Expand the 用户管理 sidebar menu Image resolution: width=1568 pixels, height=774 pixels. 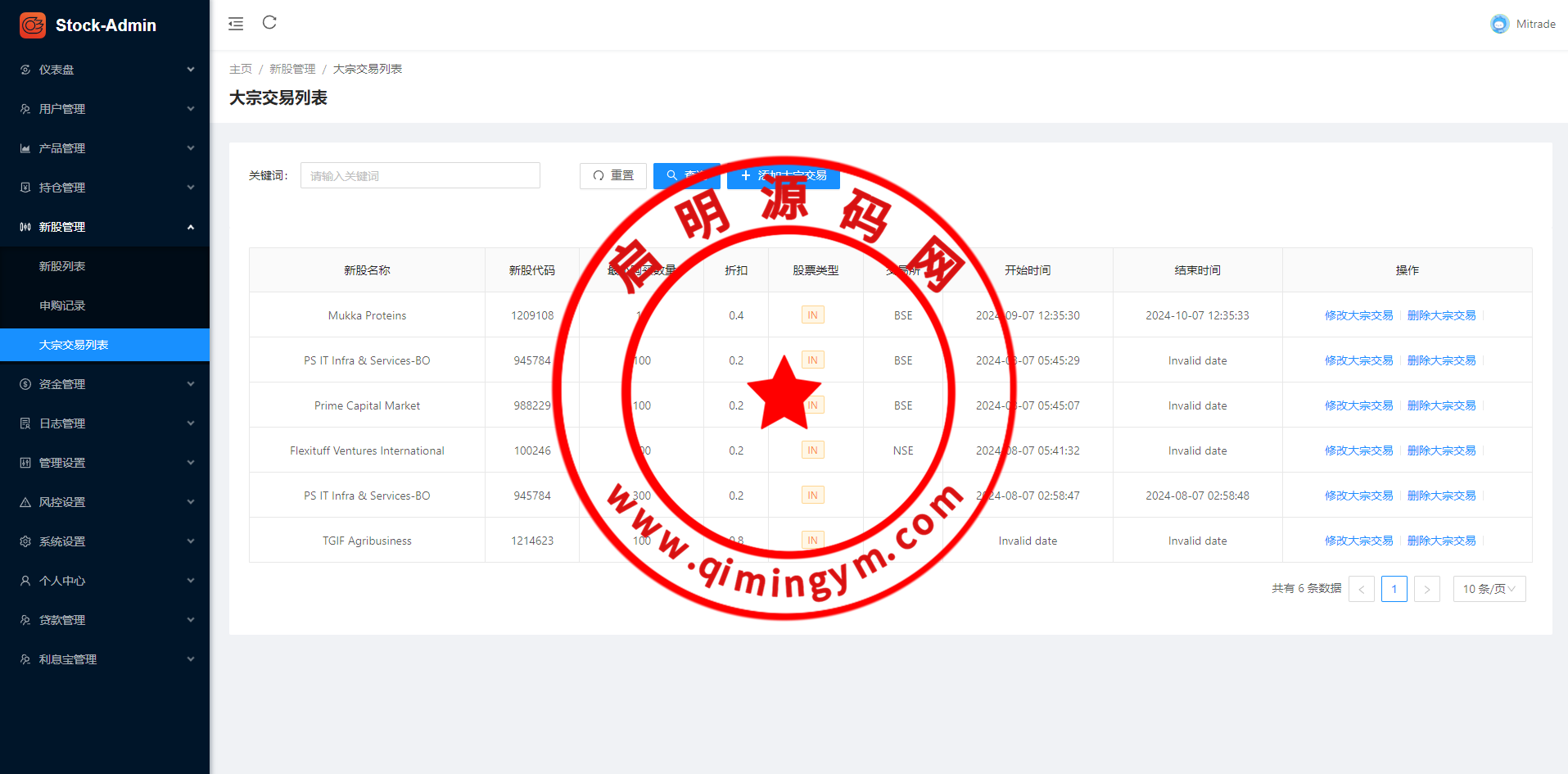105,109
